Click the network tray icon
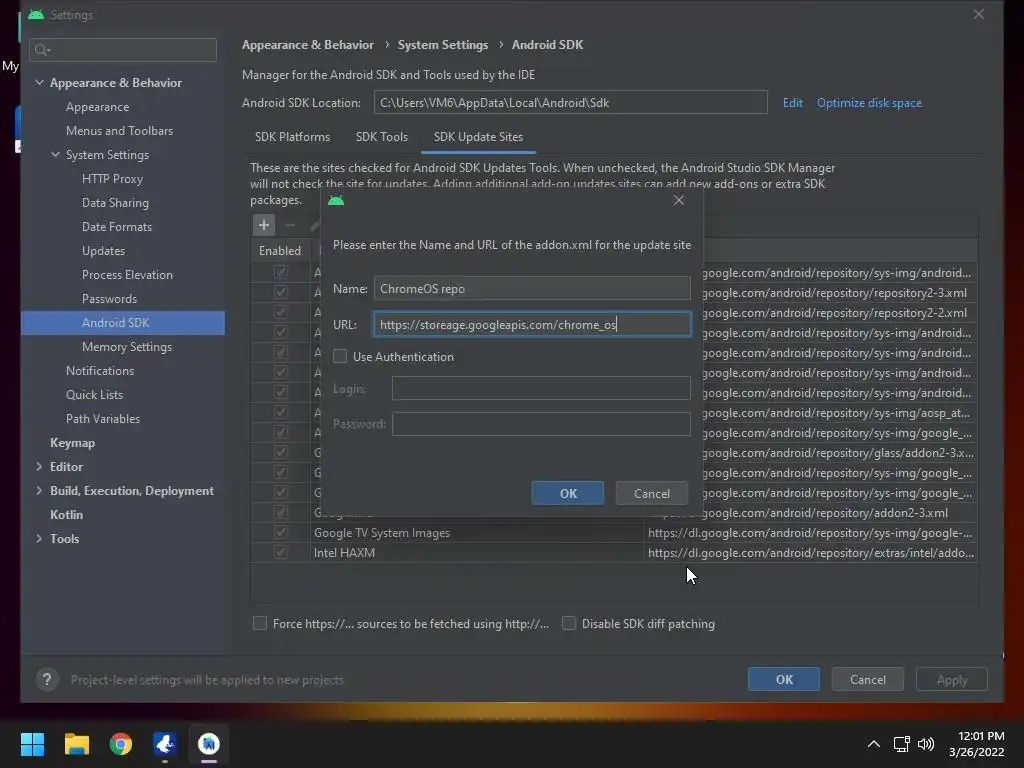1024x768 pixels. pyautogui.click(x=902, y=744)
